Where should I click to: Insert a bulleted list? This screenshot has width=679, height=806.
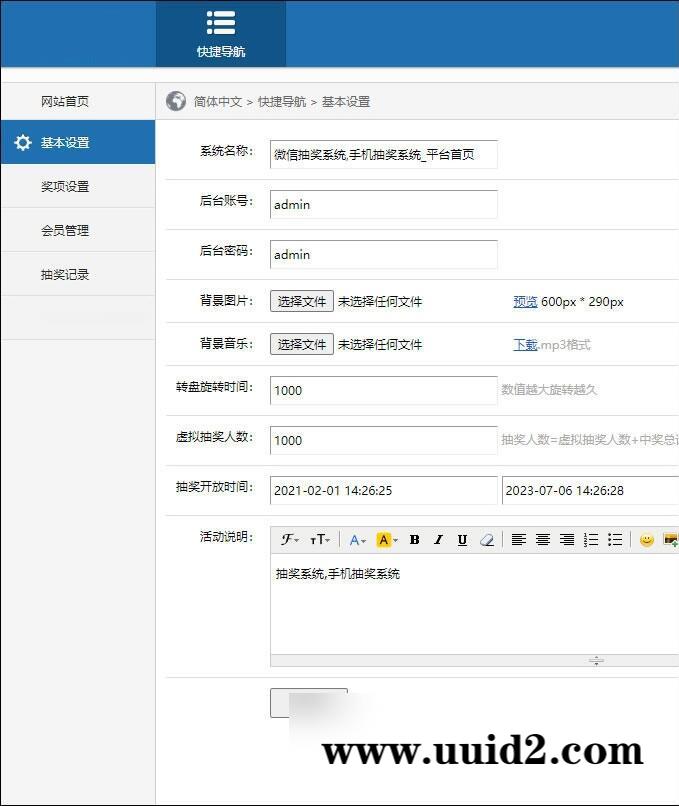point(615,539)
